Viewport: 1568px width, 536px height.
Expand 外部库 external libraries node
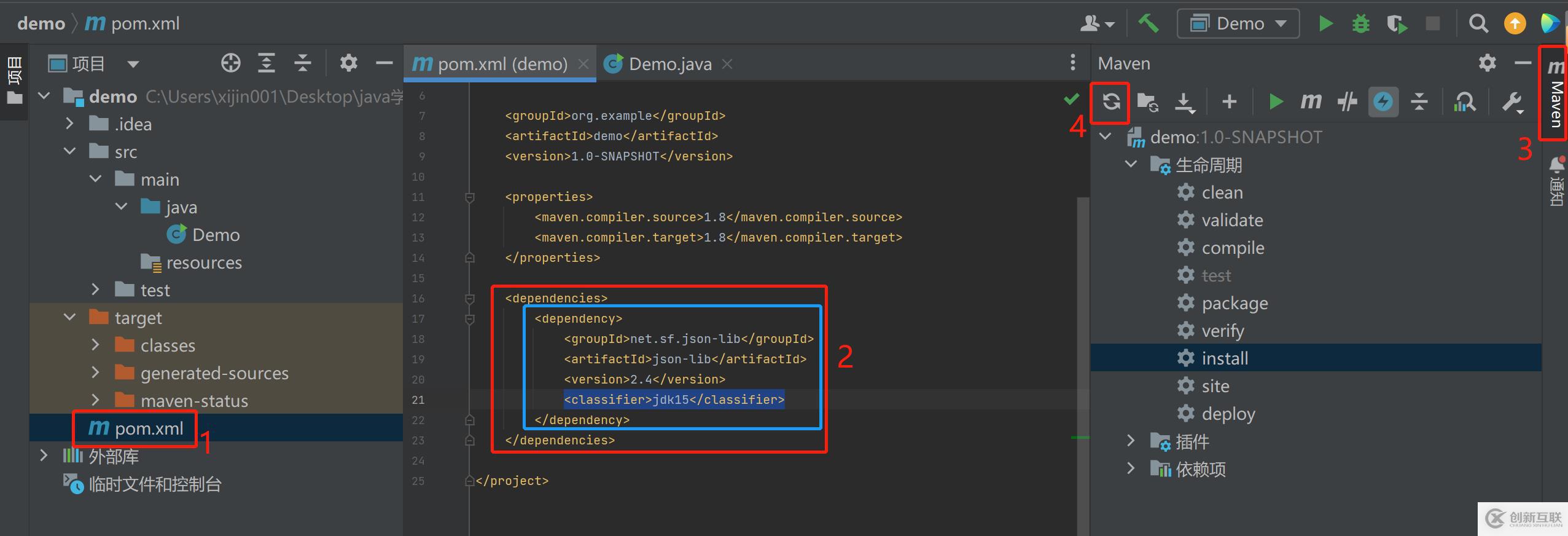[44, 455]
